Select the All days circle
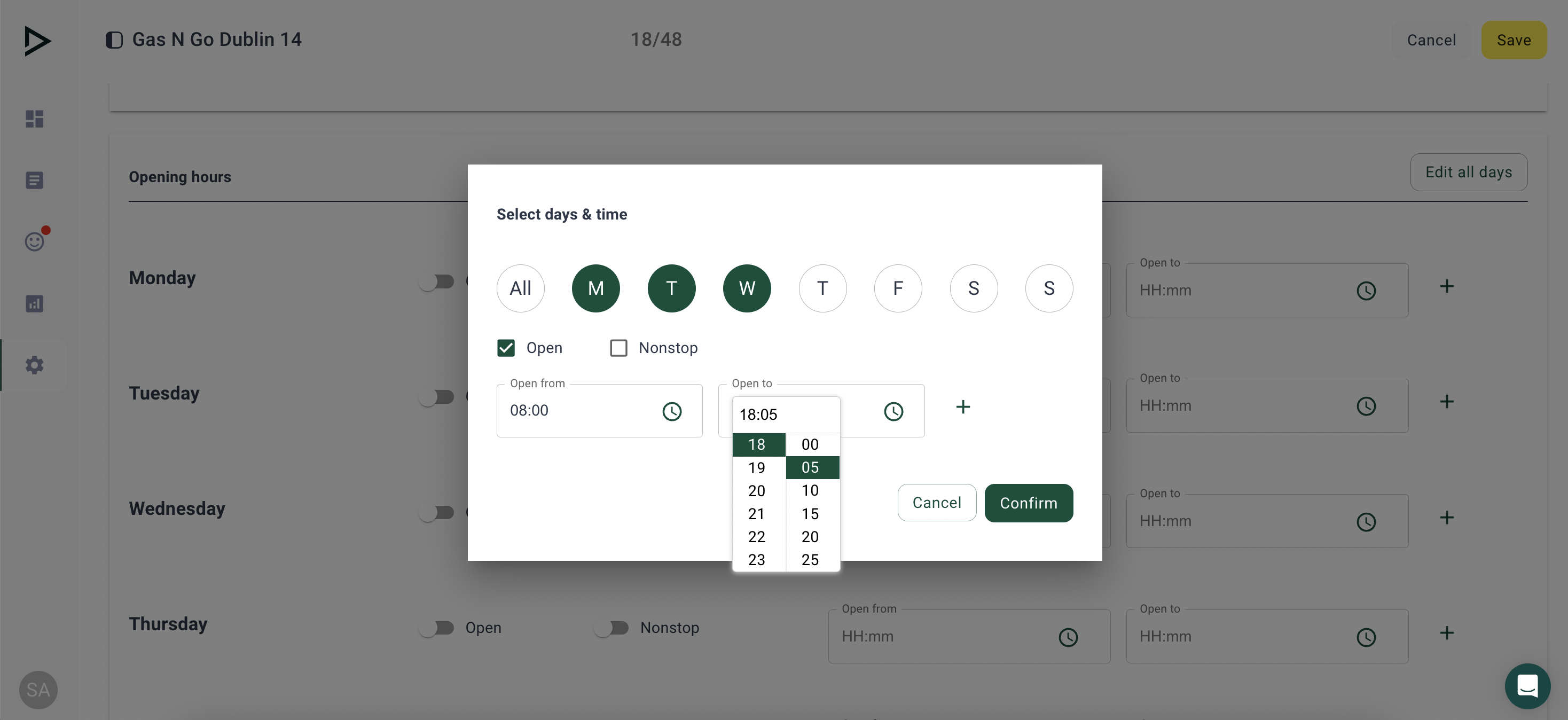 [x=520, y=288]
